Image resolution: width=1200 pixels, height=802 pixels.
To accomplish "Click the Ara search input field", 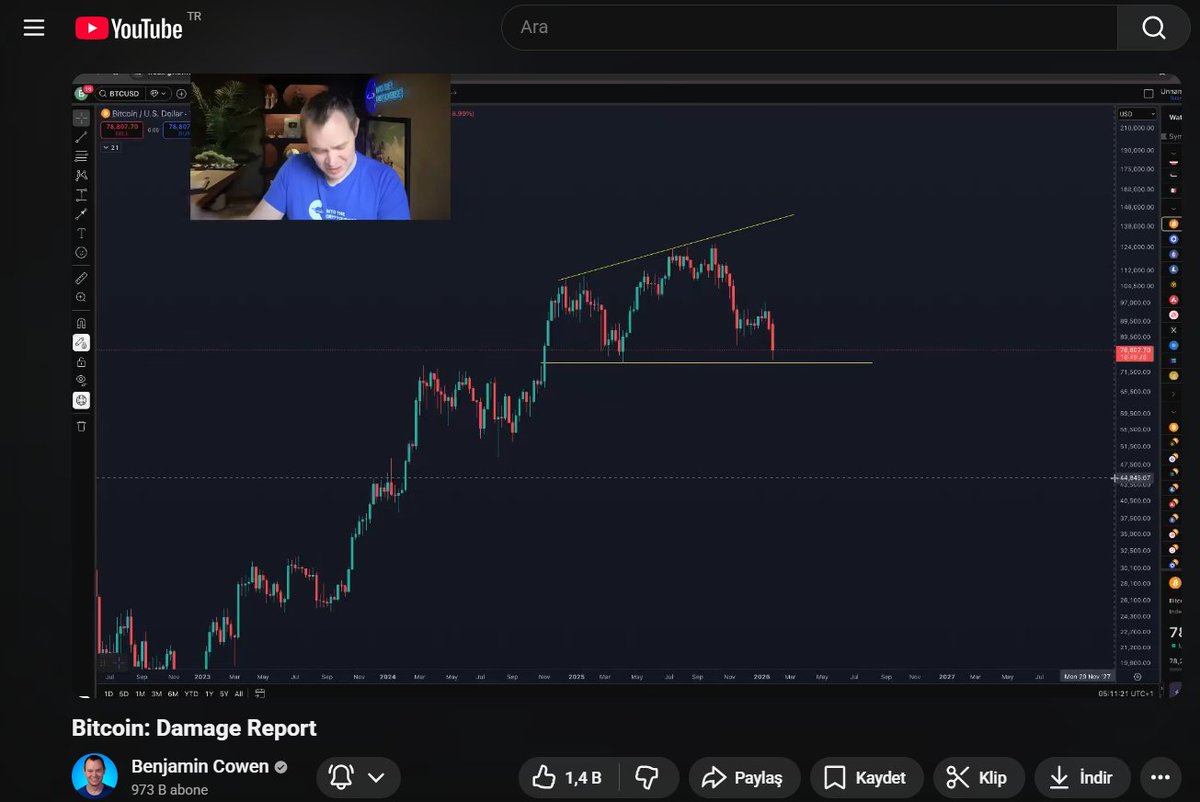I will pos(800,27).
